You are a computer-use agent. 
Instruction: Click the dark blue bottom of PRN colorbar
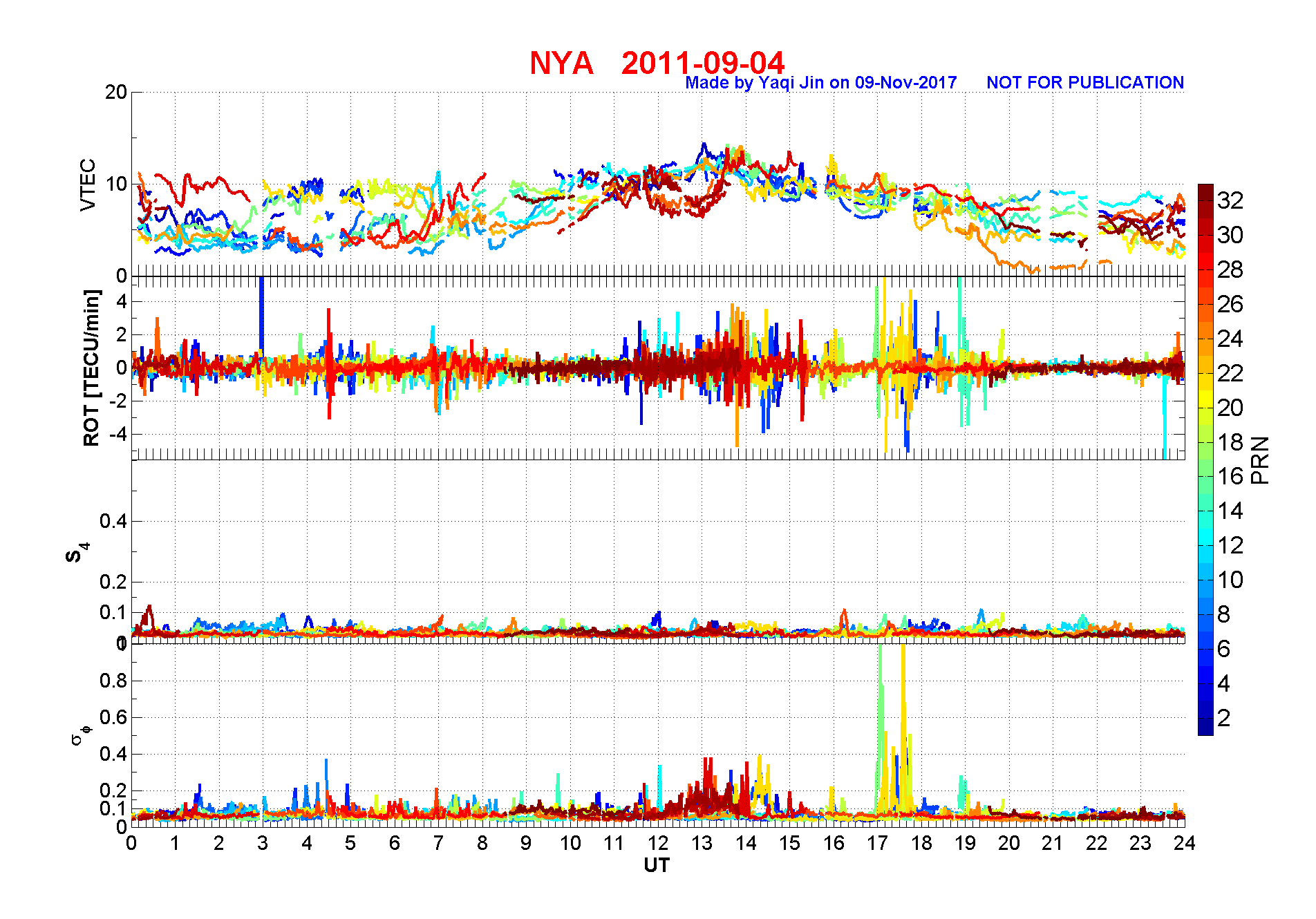[1205, 726]
